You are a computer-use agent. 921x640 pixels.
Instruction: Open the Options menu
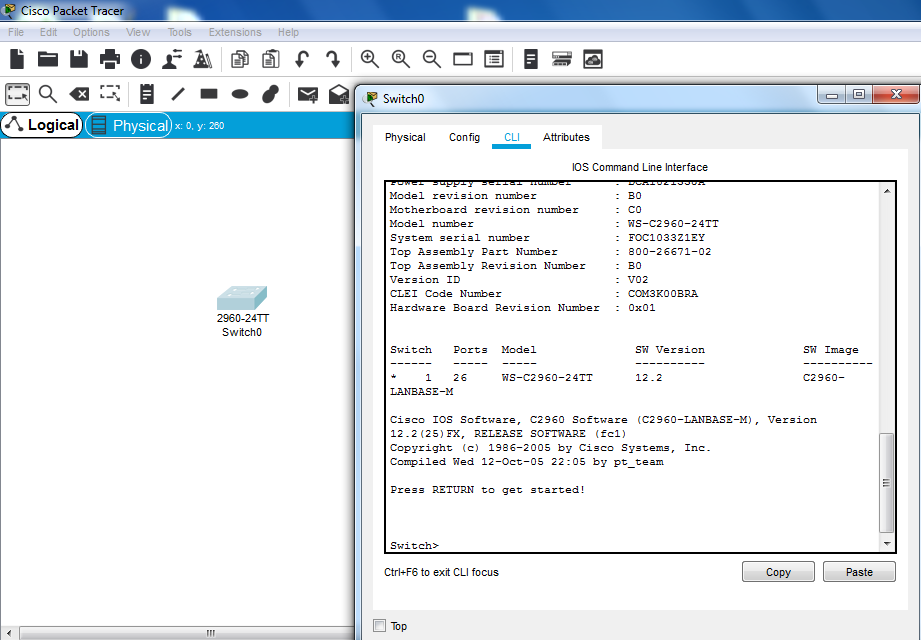[91, 32]
